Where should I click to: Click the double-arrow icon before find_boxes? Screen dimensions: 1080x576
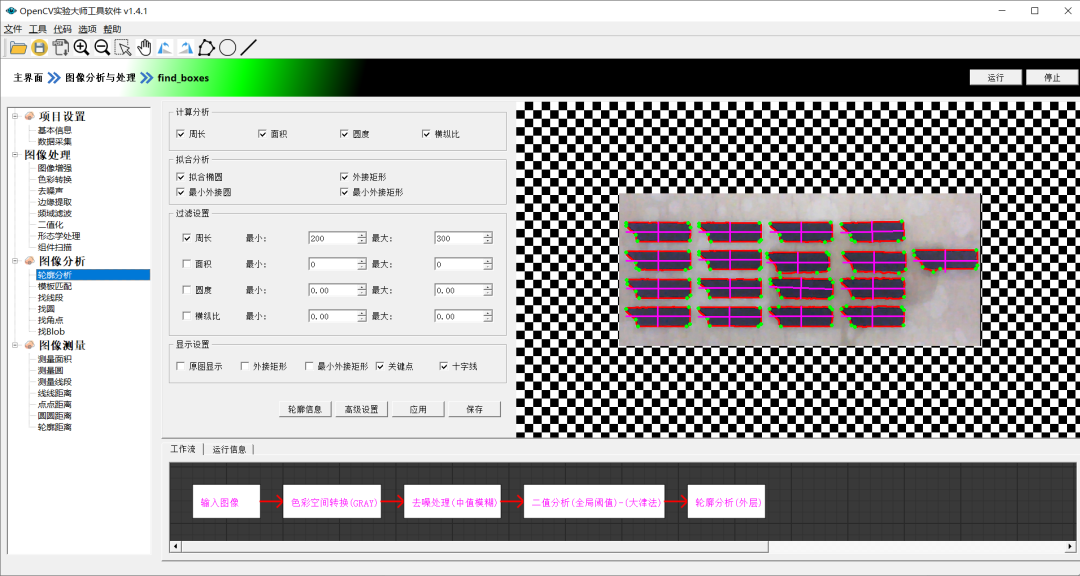click(147, 78)
